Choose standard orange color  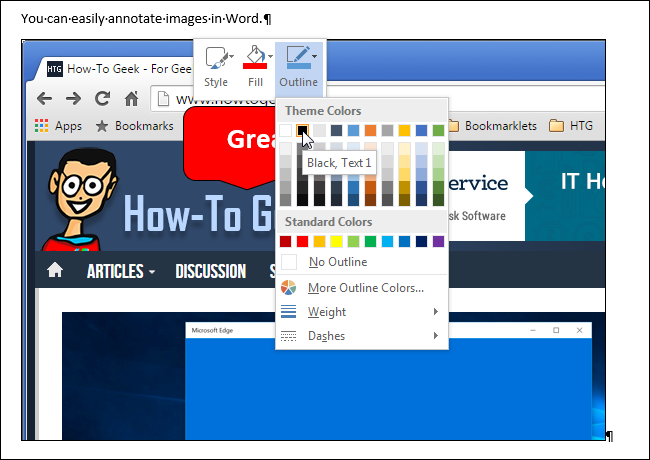click(319, 241)
